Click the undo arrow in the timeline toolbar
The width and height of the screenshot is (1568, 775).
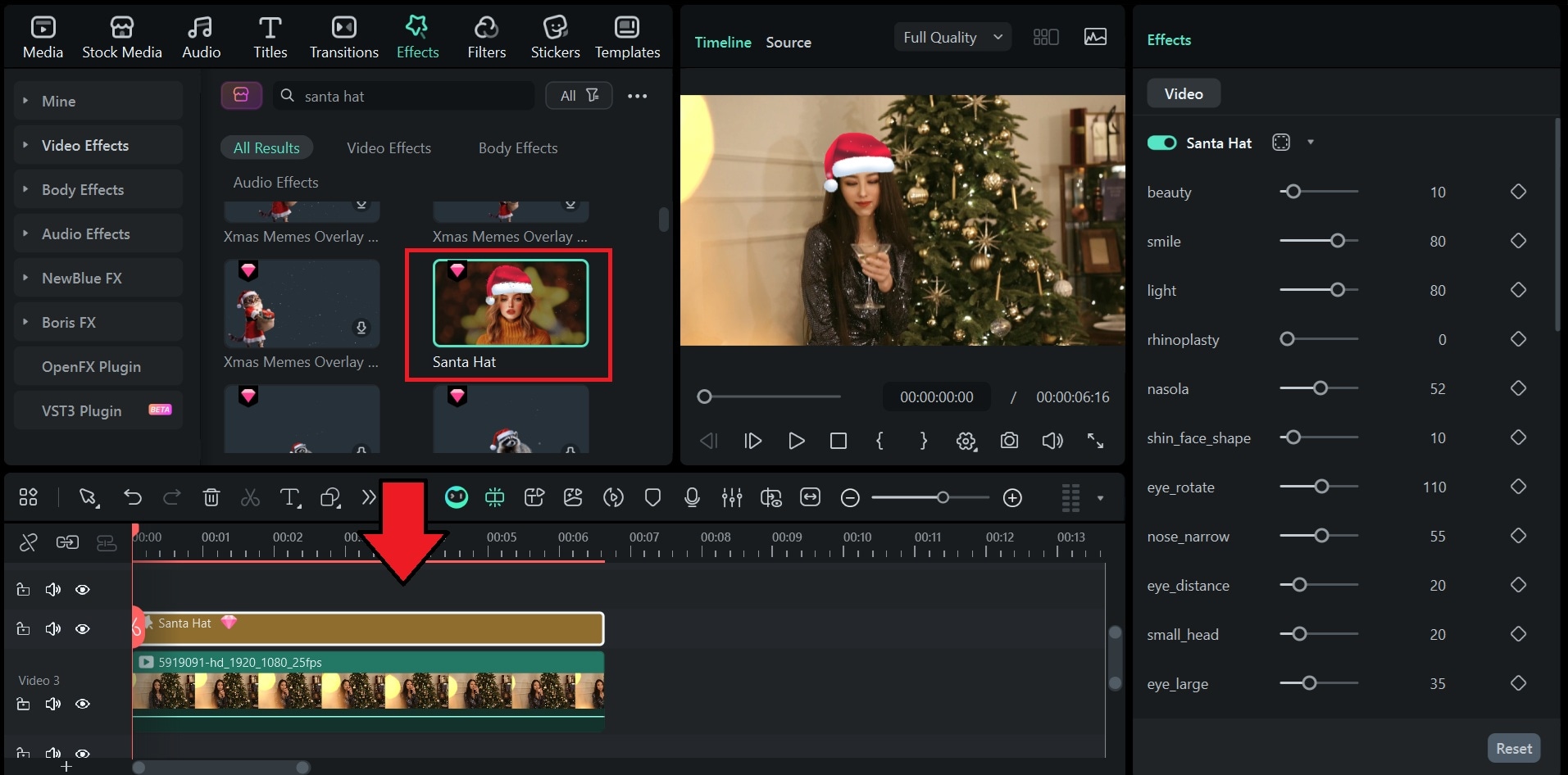133,497
